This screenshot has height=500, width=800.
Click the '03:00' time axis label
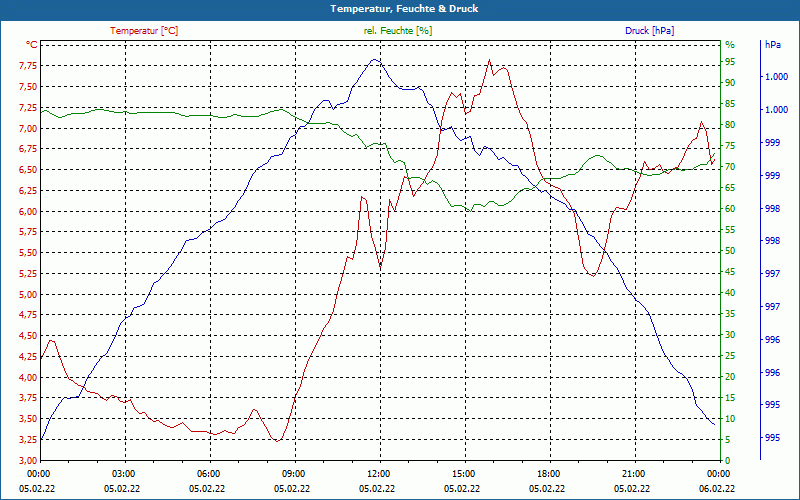pyautogui.click(x=122, y=474)
